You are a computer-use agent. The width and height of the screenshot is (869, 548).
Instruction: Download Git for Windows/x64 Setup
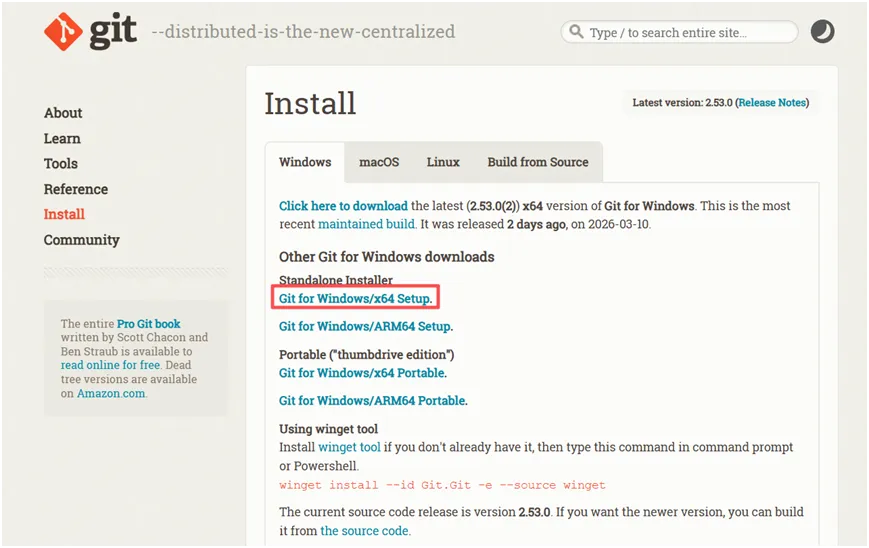pyautogui.click(x=355, y=298)
